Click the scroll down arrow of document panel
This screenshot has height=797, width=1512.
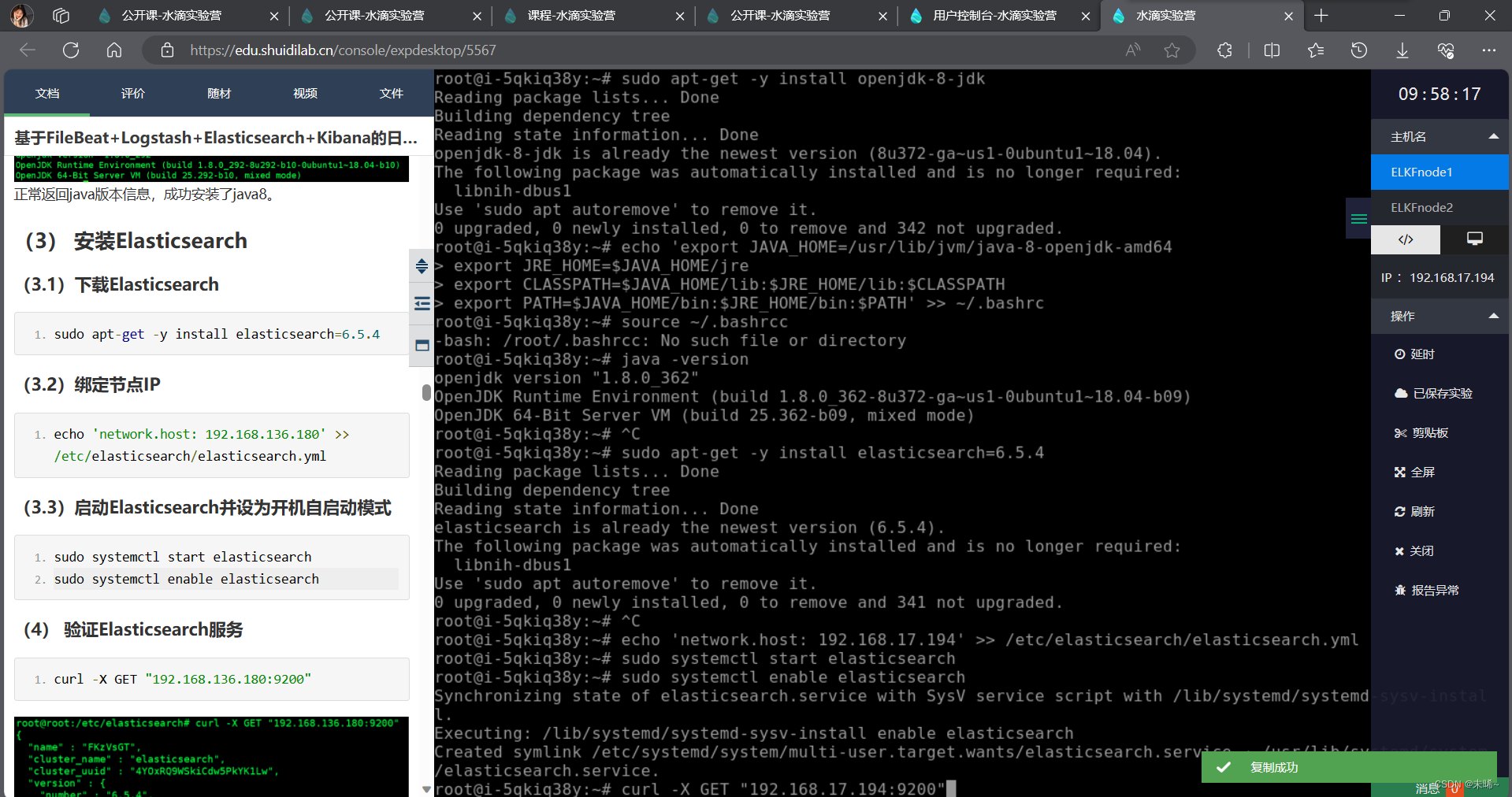click(x=426, y=789)
